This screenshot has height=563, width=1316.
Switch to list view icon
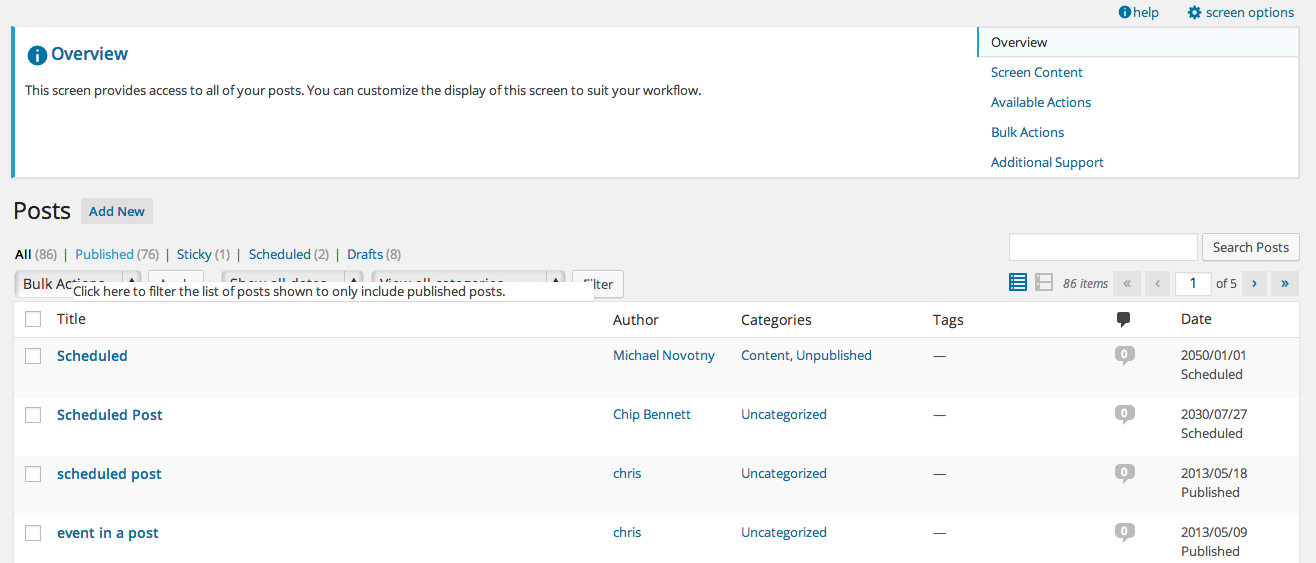click(x=1018, y=283)
